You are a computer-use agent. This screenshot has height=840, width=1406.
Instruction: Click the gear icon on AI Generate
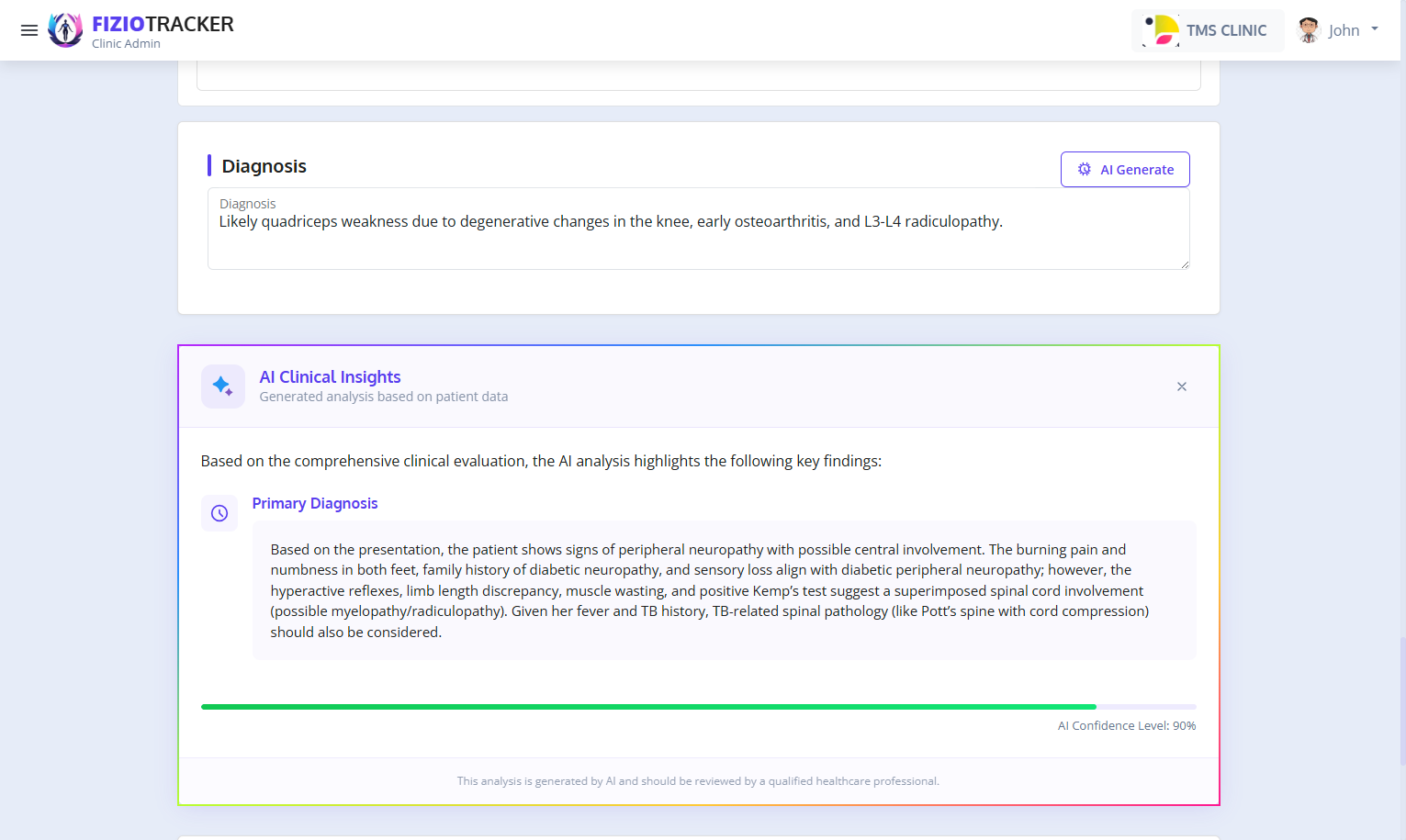1085,169
